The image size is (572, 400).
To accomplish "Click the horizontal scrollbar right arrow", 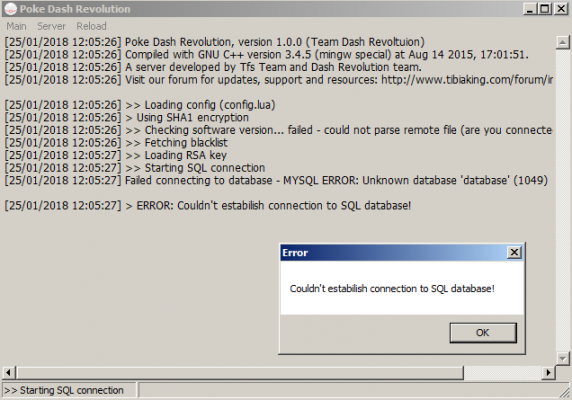I will click(548, 373).
